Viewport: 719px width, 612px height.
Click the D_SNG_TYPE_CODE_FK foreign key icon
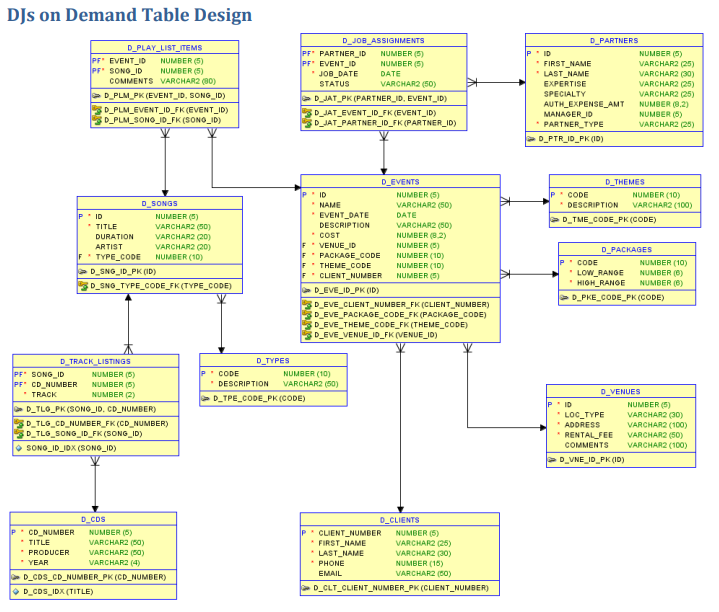(x=83, y=286)
